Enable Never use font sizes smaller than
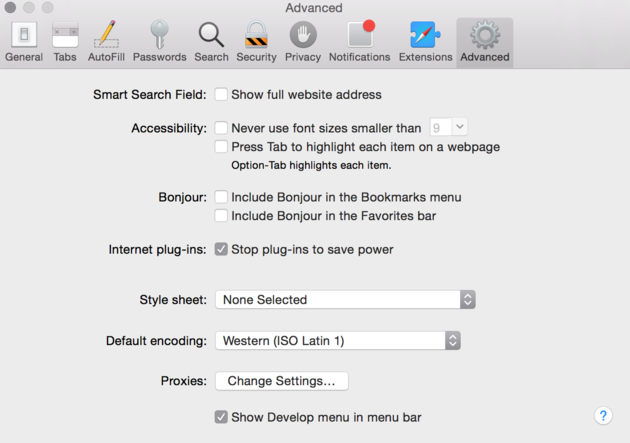Image resolution: width=630 pixels, height=443 pixels. pyautogui.click(x=221, y=128)
